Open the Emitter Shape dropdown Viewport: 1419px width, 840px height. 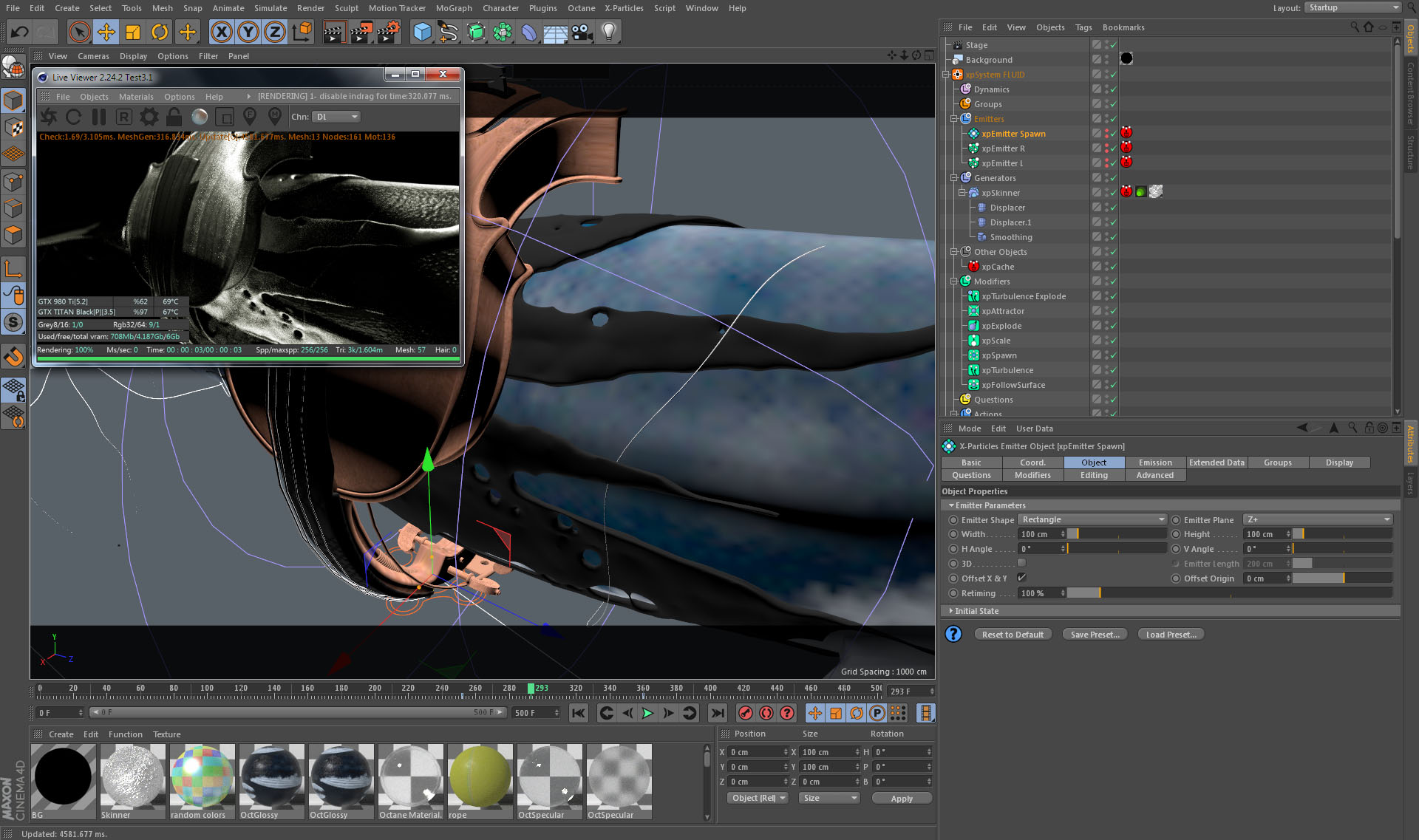coord(1092,520)
